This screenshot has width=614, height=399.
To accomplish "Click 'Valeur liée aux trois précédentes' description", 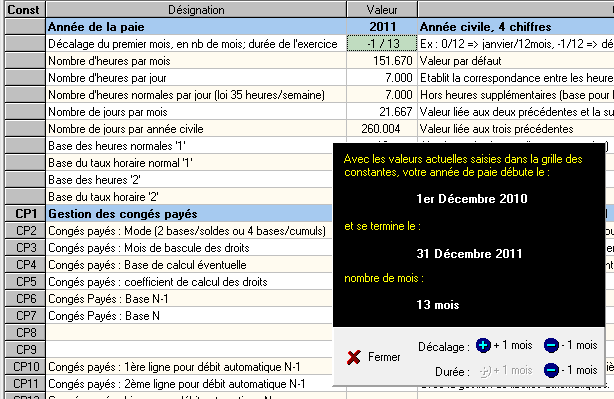I will pos(516,129).
